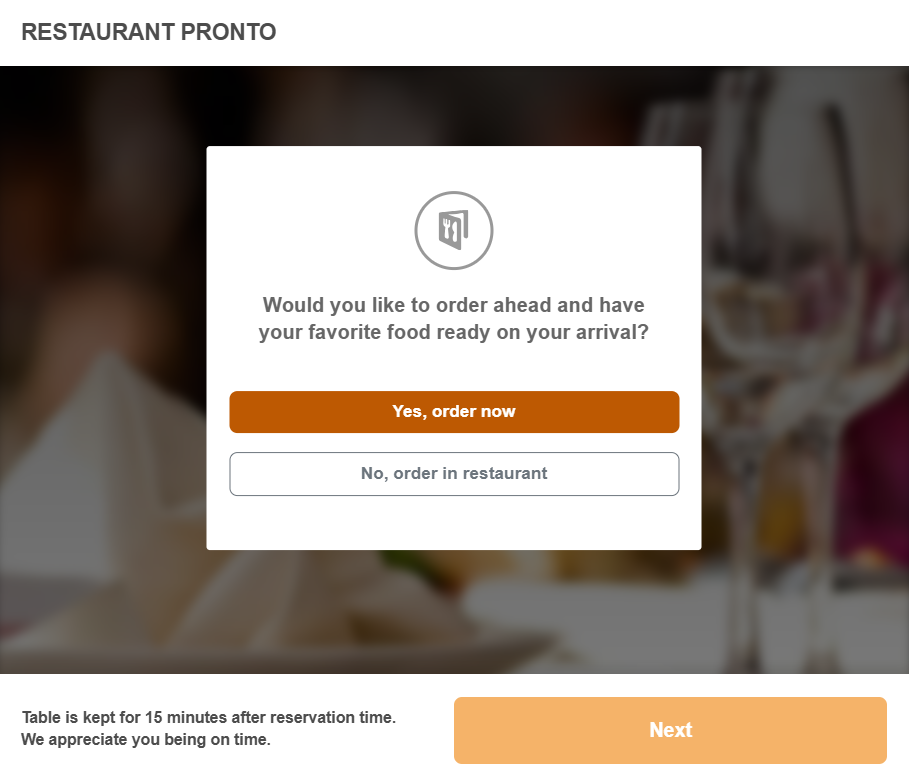The image size is (909, 781).
Task: Click the words 'favorite food' in the question
Action: click(350, 333)
